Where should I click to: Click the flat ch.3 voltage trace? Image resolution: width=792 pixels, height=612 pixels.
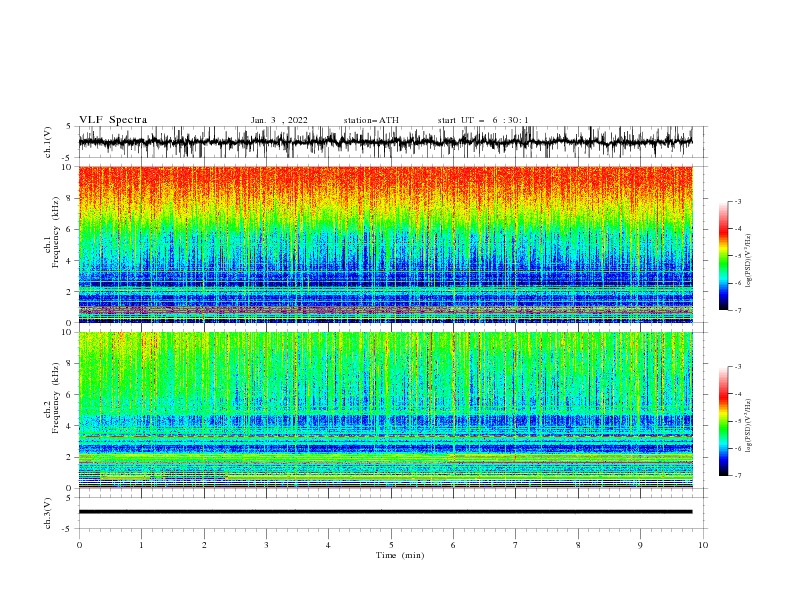385,512
